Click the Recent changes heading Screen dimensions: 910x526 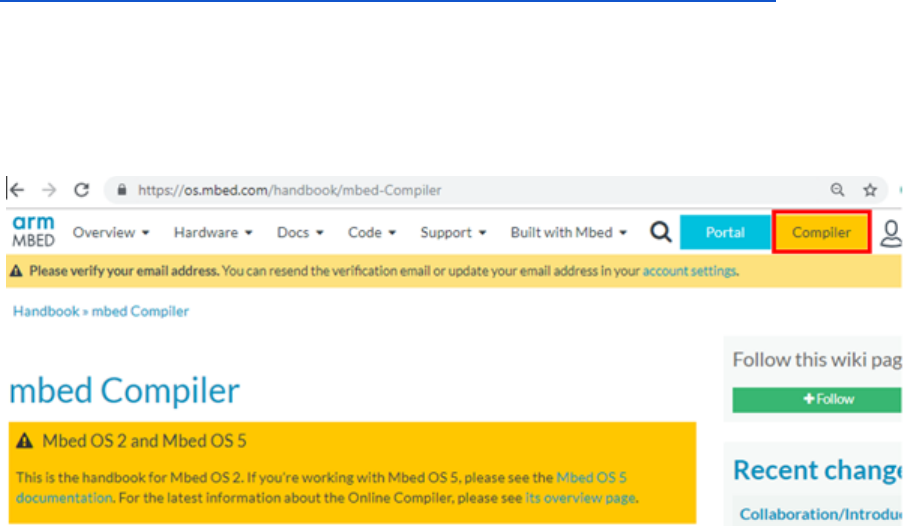pyautogui.click(x=817, y=470)
